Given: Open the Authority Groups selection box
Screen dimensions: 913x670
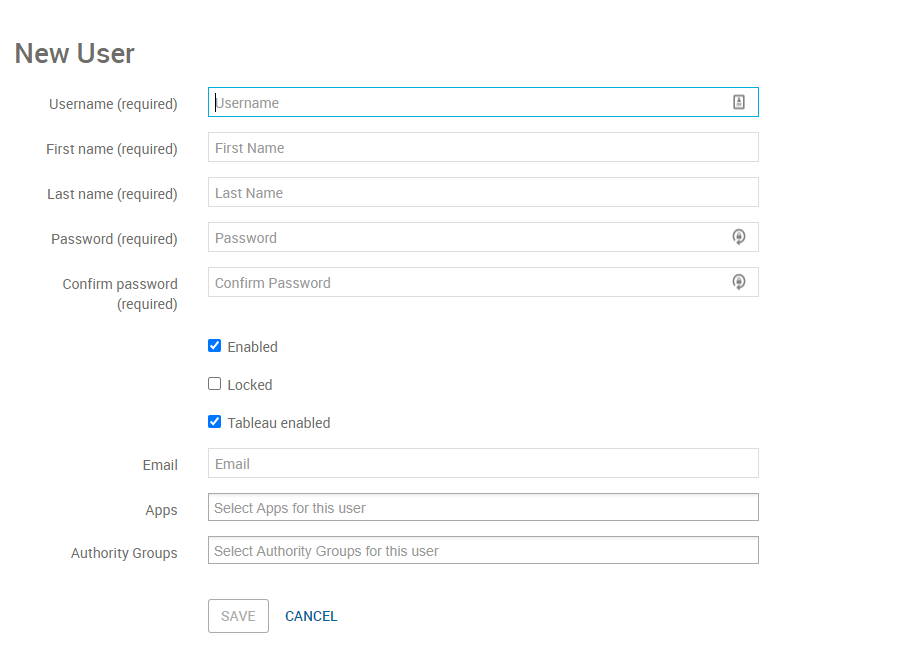Looking at the screenshot, I should tap(483, 550).
